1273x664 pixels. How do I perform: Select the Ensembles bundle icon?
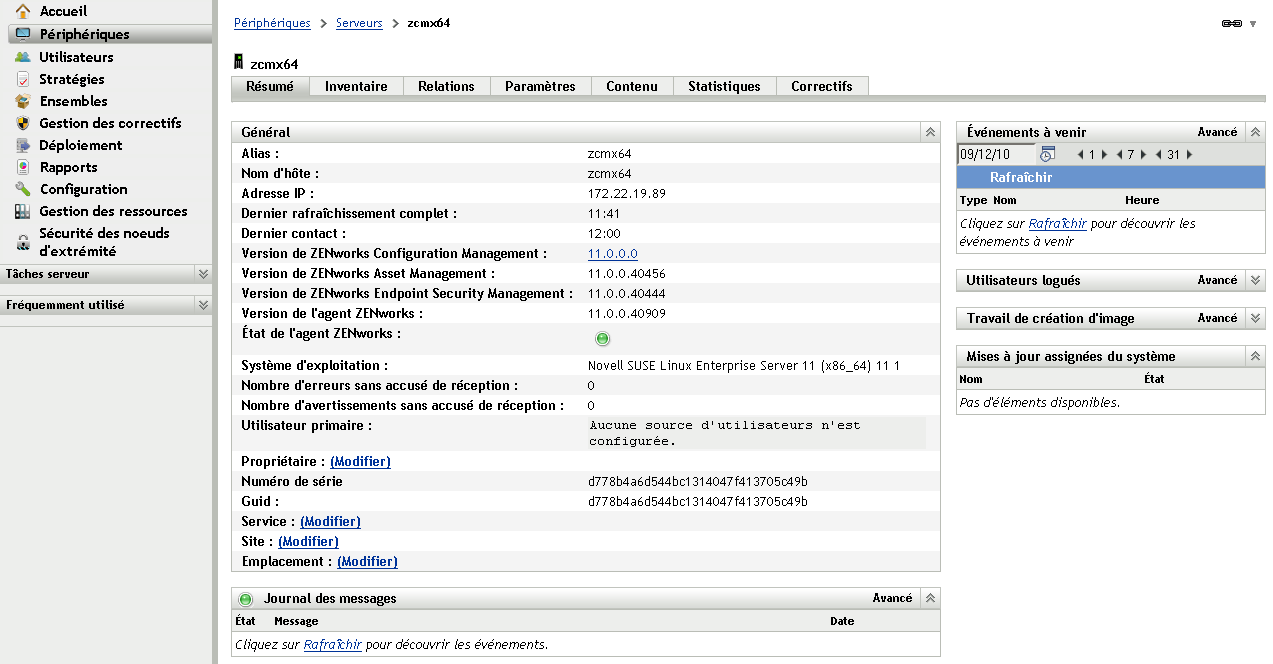point(22,101)
